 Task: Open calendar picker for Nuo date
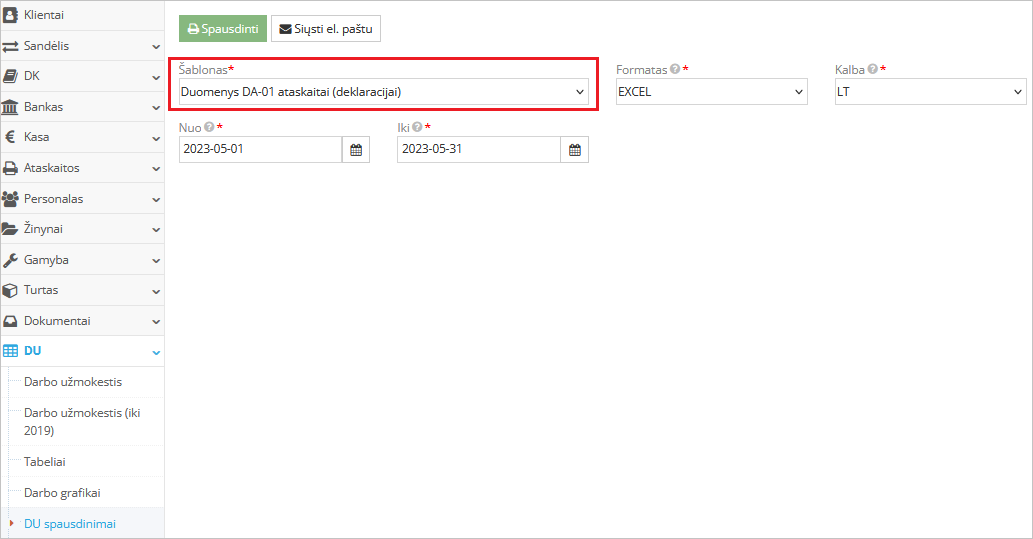click(x=356, y=150)
